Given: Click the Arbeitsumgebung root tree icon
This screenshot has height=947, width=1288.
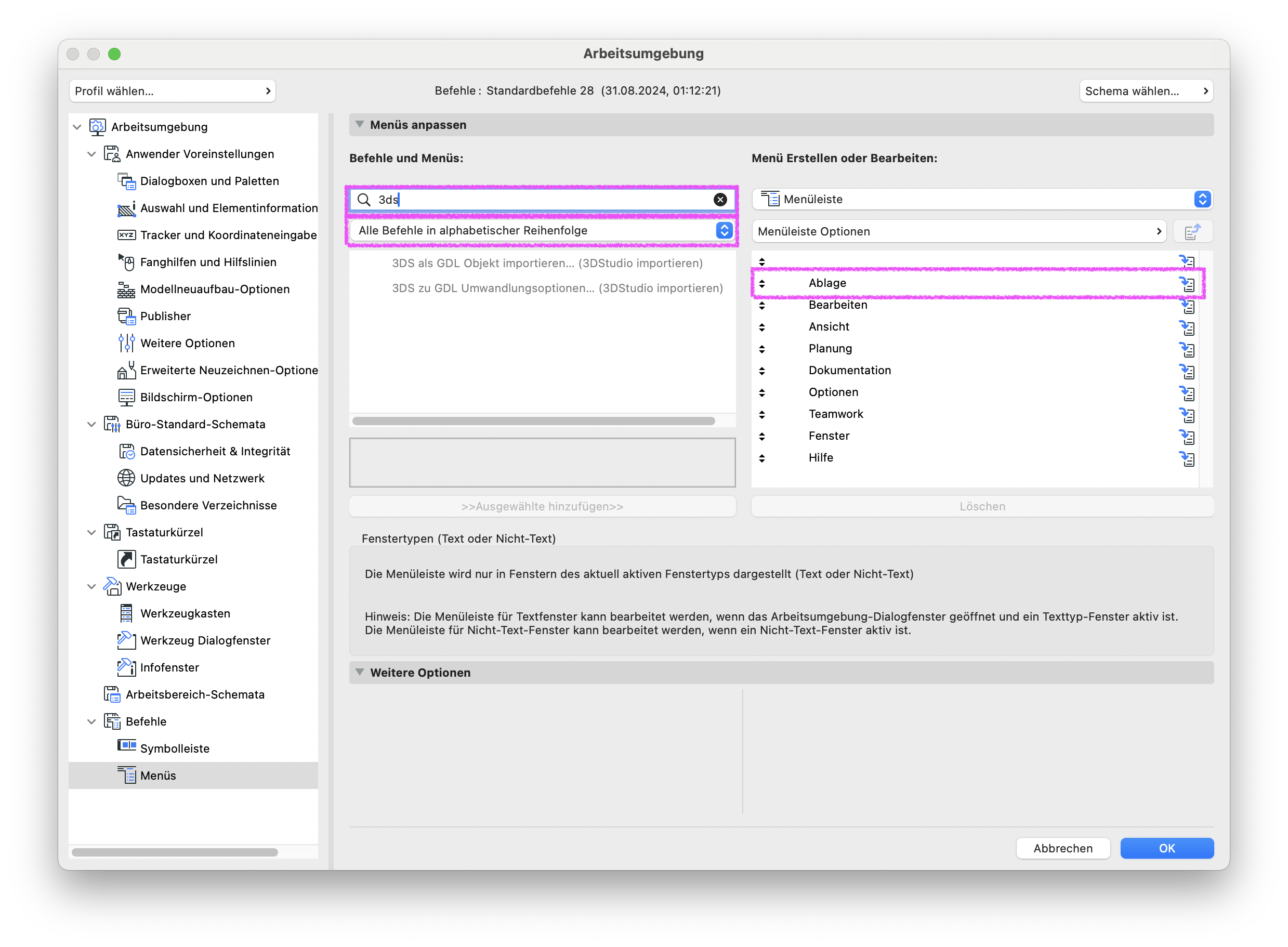Looking at the screenshot, I should click(x=97, y=127).
